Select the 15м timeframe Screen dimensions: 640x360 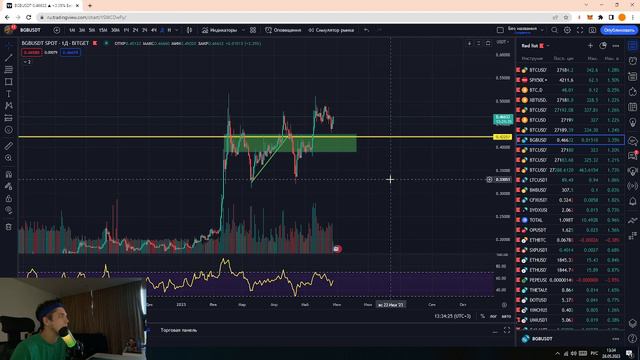(x=103, y=30)
